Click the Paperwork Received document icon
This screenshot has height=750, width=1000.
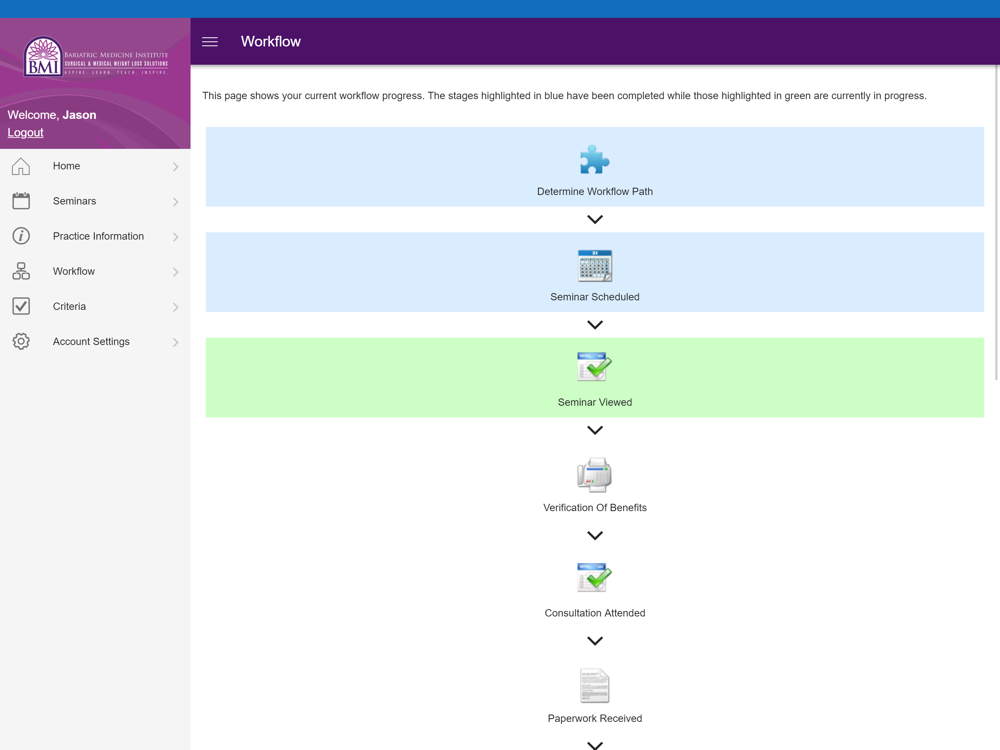click(594, 686)
